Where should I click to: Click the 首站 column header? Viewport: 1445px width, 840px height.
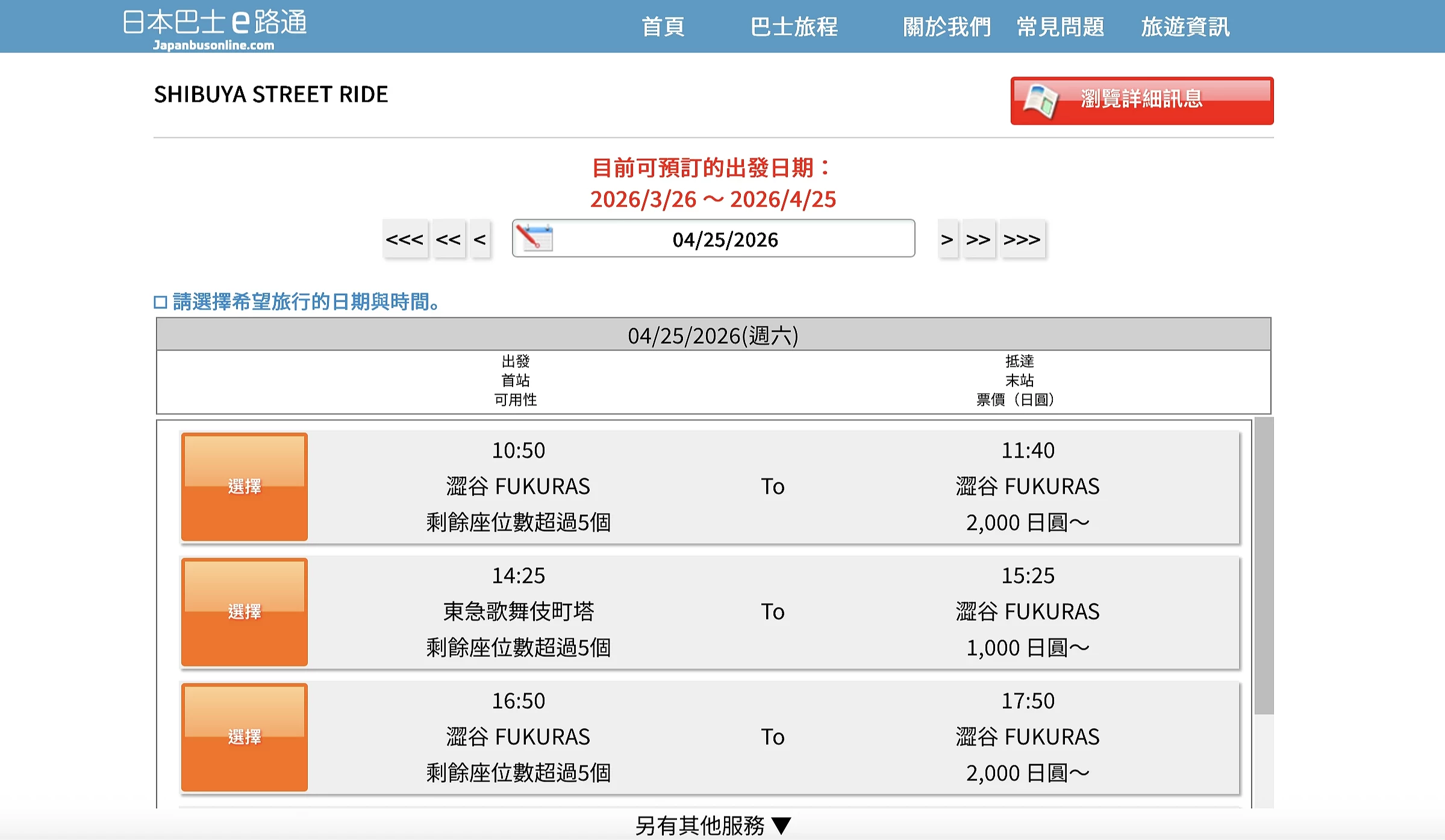(x=515, y=381)
